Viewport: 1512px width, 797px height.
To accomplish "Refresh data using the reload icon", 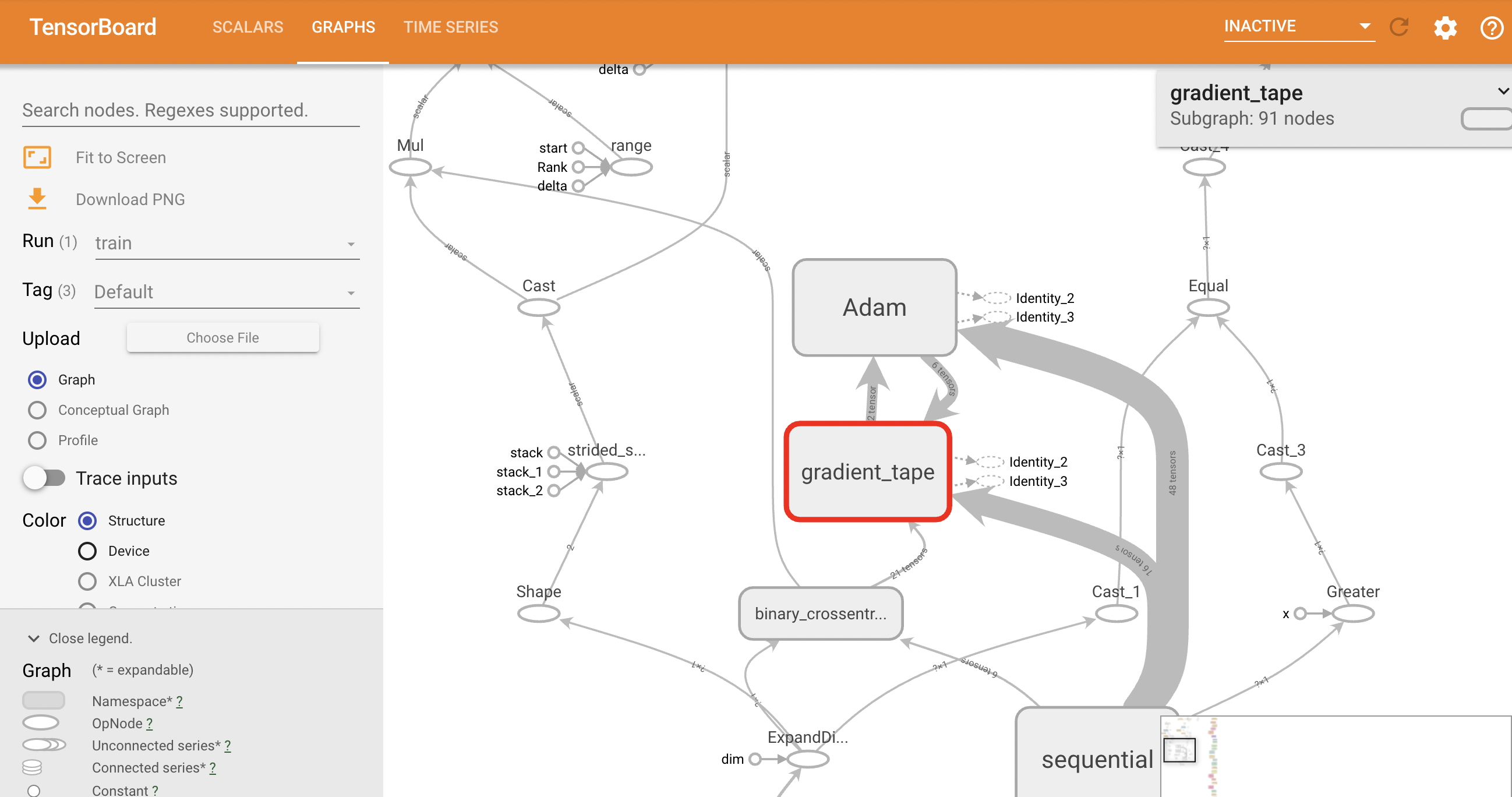I will click(1400, 27).
